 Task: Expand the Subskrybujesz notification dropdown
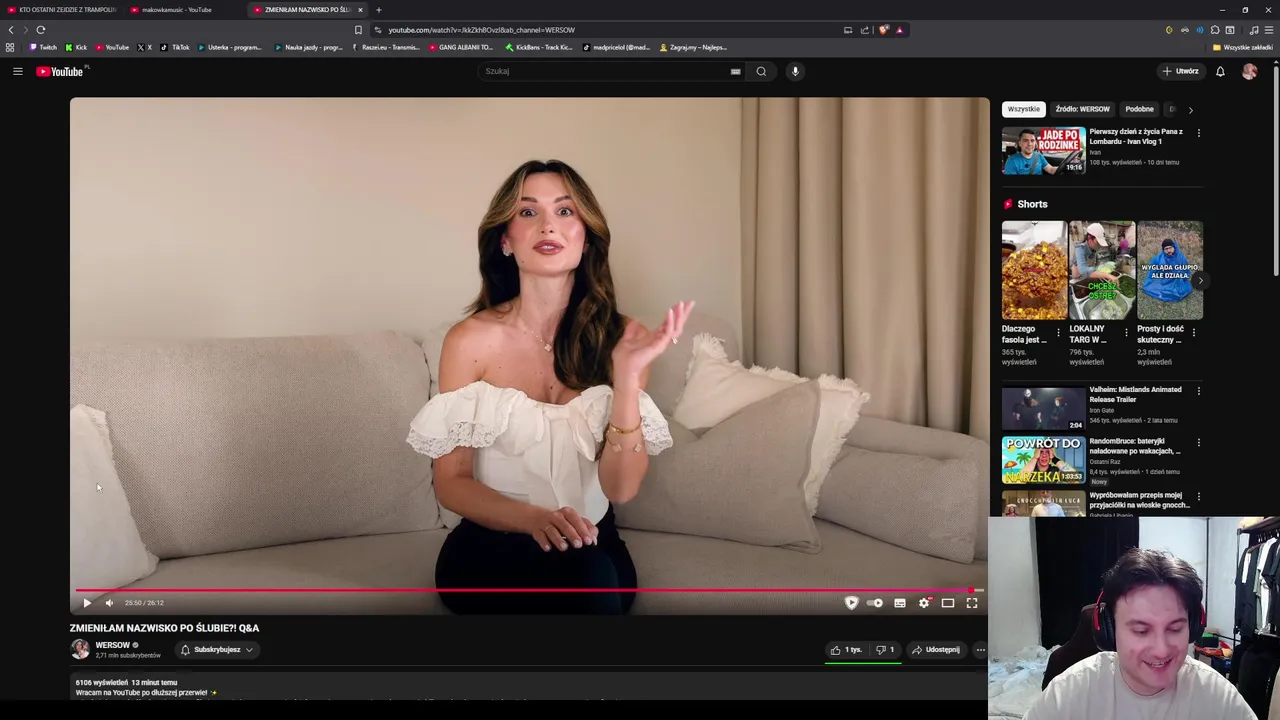(x=217, y=650)
